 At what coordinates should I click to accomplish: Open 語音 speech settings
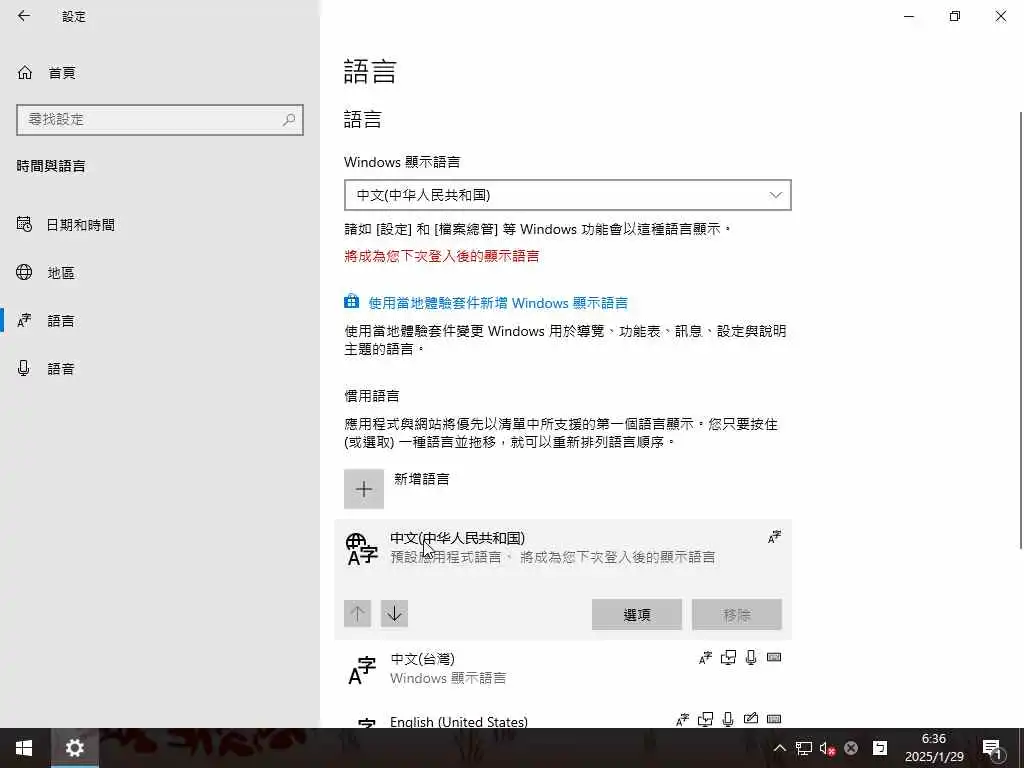(x=61, y=369)
